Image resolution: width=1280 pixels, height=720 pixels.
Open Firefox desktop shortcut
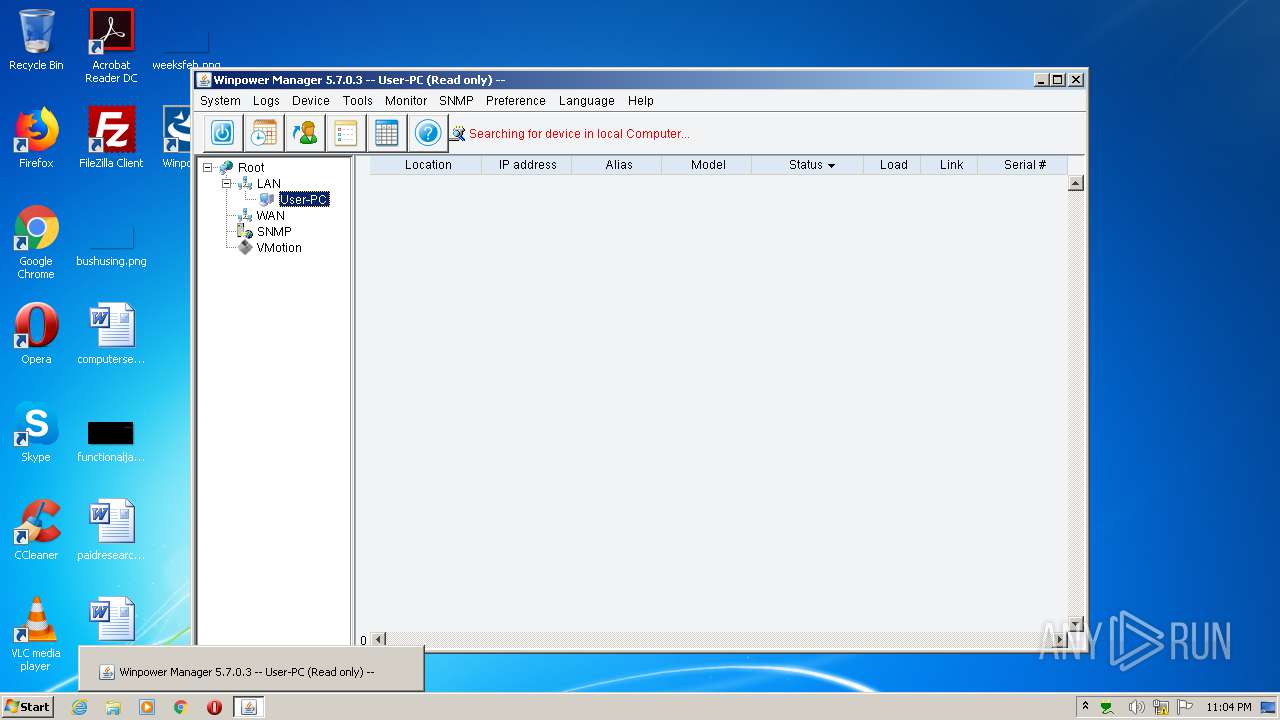pos(36,138)
